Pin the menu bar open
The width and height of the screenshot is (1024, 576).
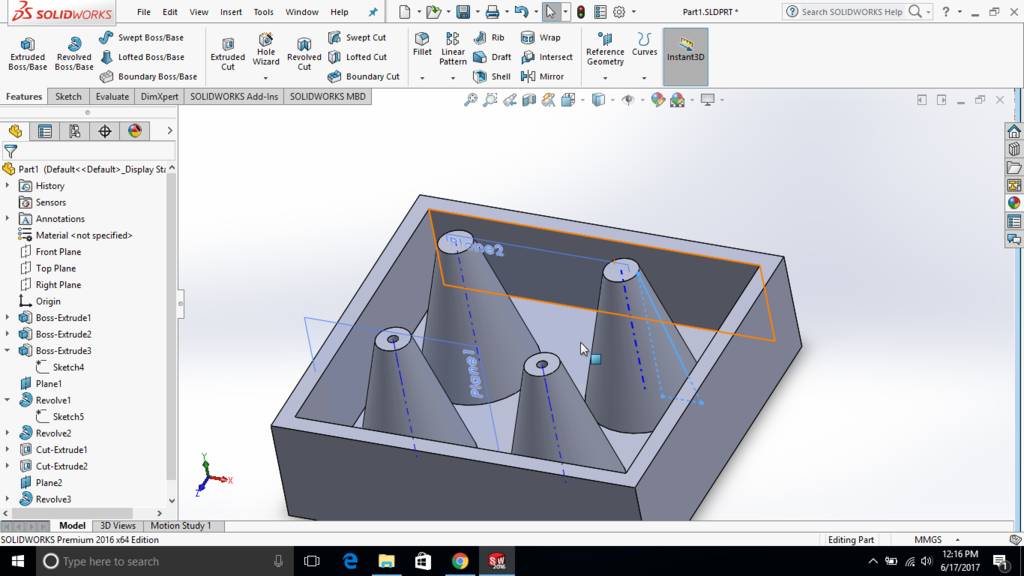tap(373, 12)
